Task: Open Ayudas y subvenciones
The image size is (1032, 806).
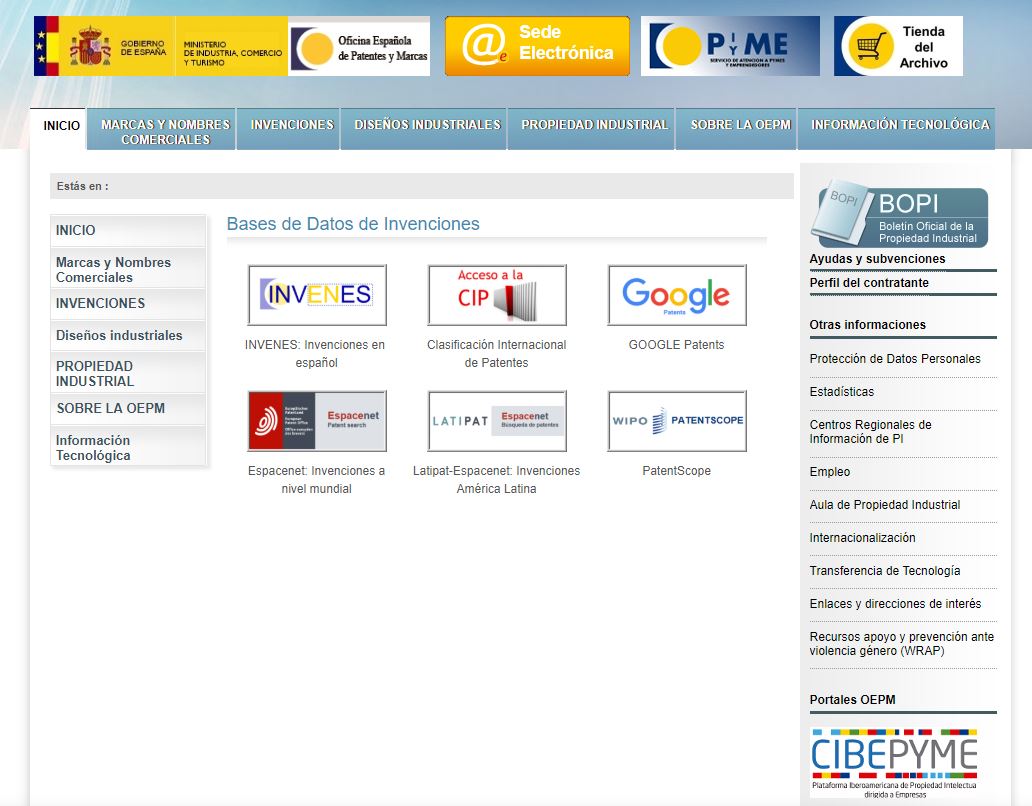Action: pos(877,259)
